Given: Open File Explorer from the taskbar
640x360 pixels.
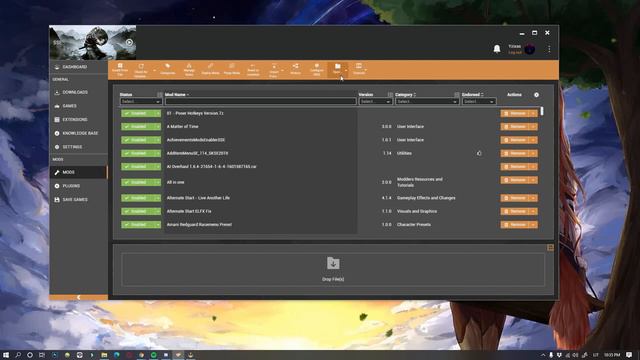Looking at the screenshot, I should pos(104,355).
